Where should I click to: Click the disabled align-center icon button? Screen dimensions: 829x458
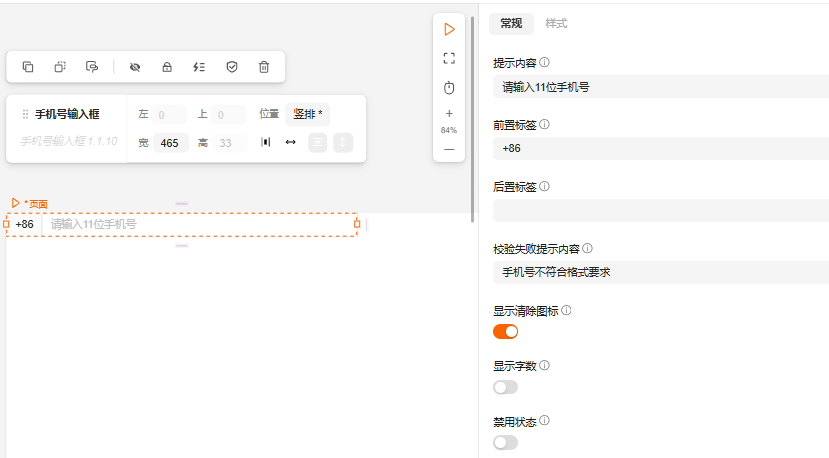click(x=317, y=142)
